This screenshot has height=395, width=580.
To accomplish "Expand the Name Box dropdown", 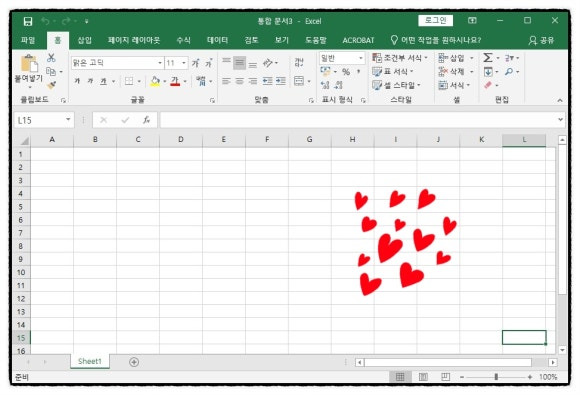I will pos(68,119).
